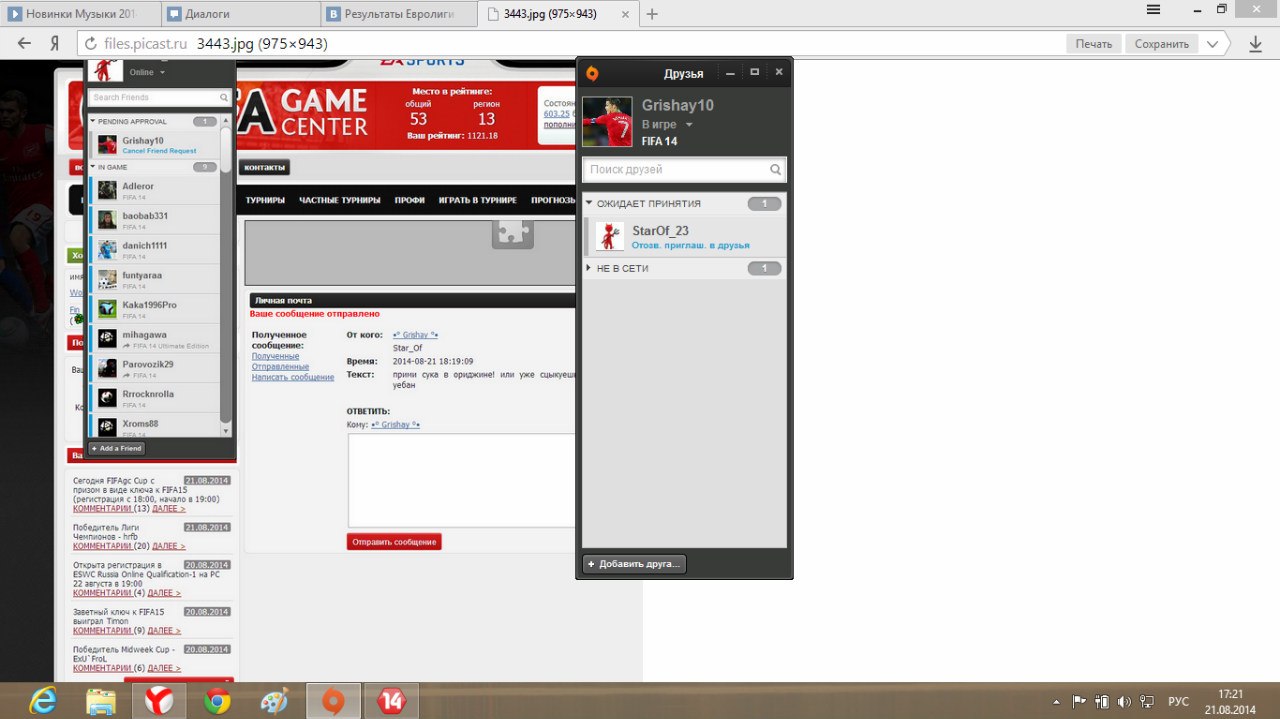Click Отозв. приглаш. в друзья link
Image resolution: width=1280 pixels, height=719 pixels.
coord(691,245)
